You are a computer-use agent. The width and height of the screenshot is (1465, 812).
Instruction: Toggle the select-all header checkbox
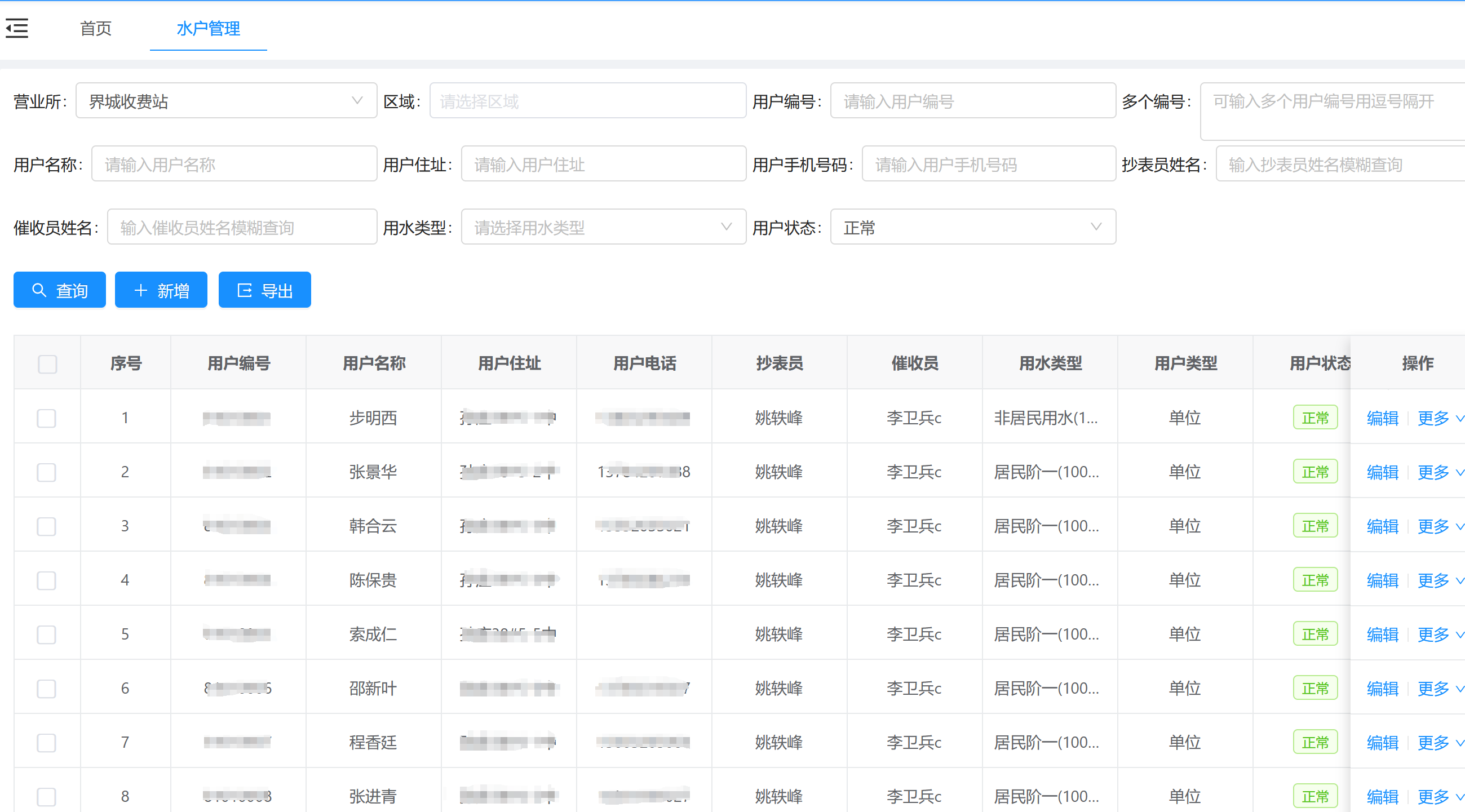(47, 363)
